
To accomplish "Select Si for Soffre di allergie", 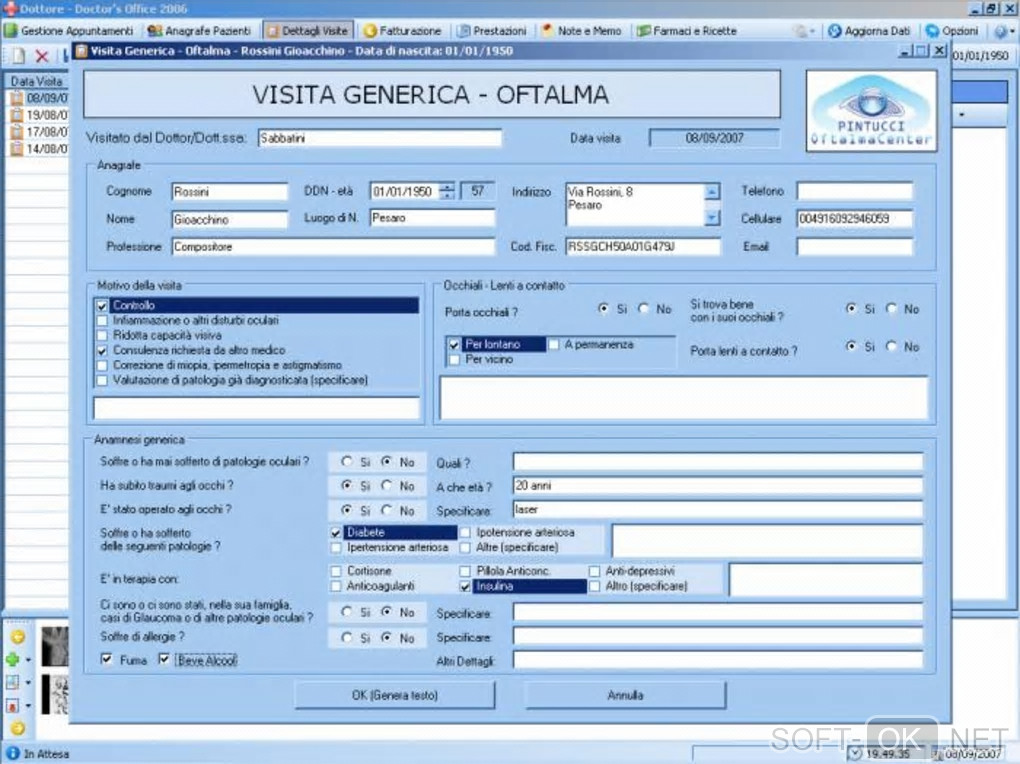I will (347, 637).
